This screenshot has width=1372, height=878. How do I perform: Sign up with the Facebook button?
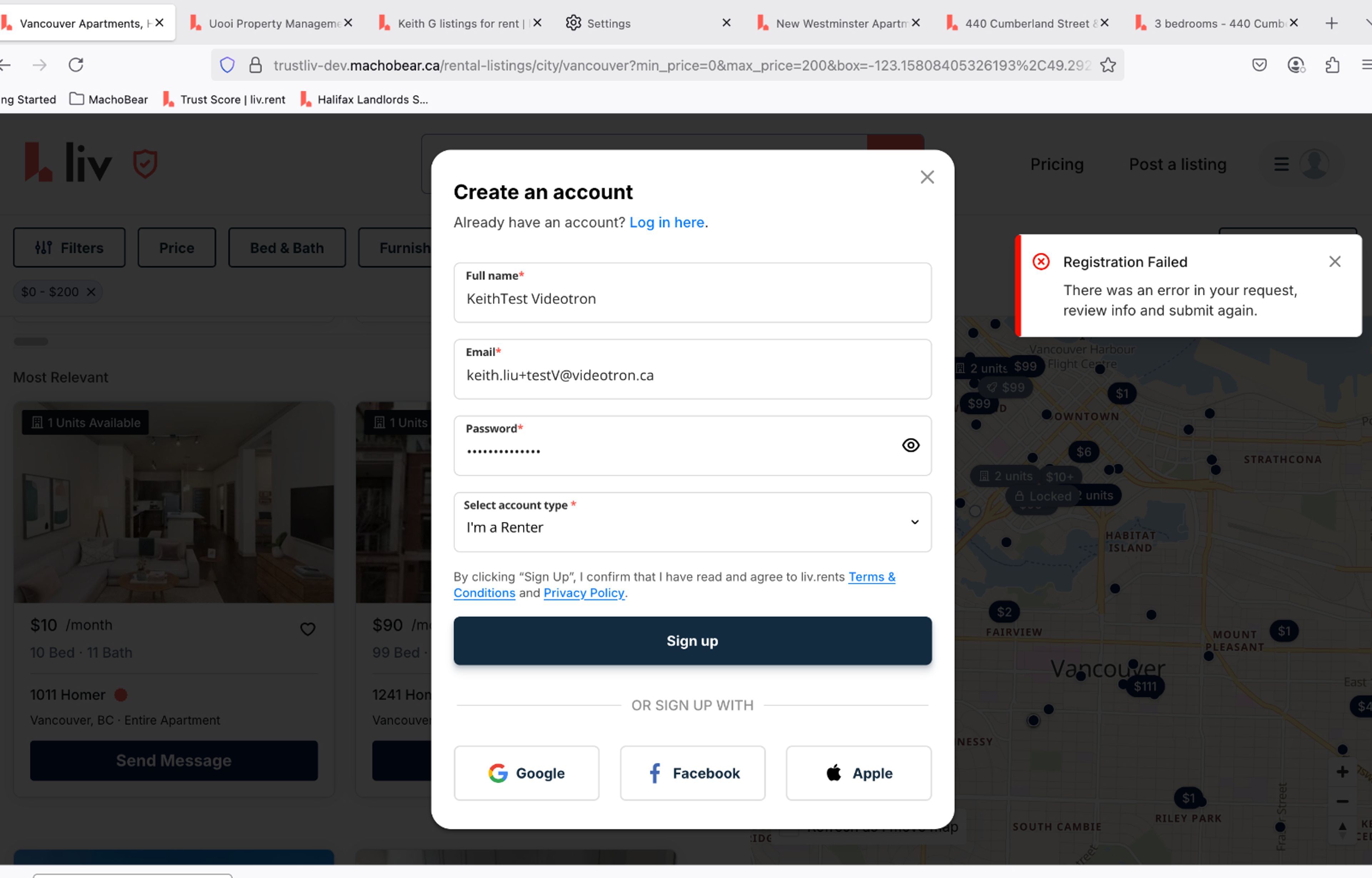[692, 773]
